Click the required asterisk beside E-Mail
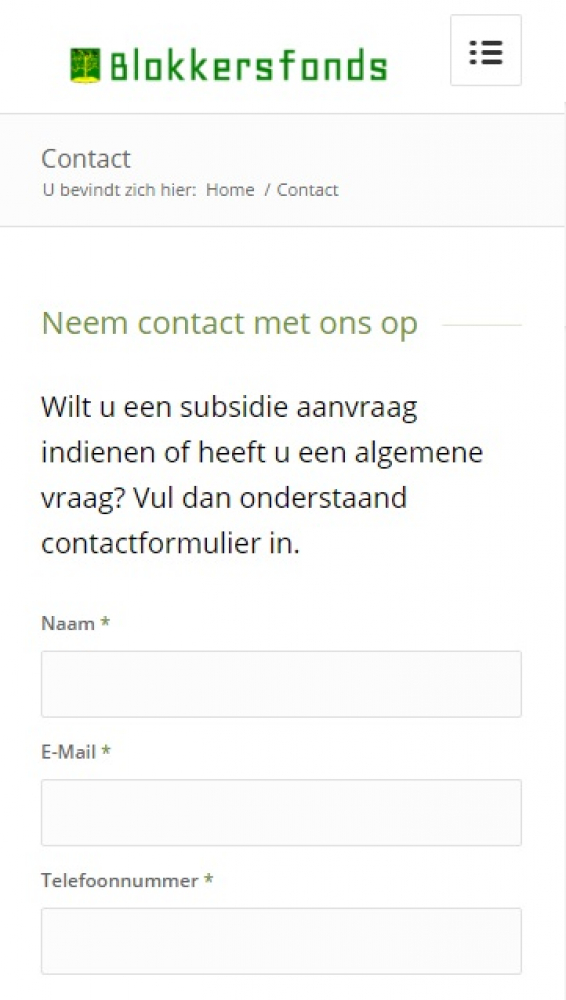 pyautogui.click(x=106, y=752)
